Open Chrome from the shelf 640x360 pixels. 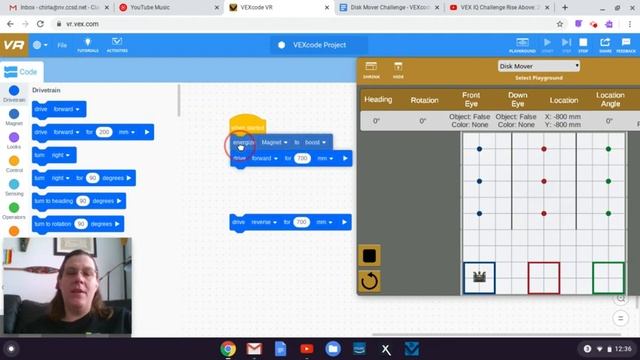click(228, 349)
